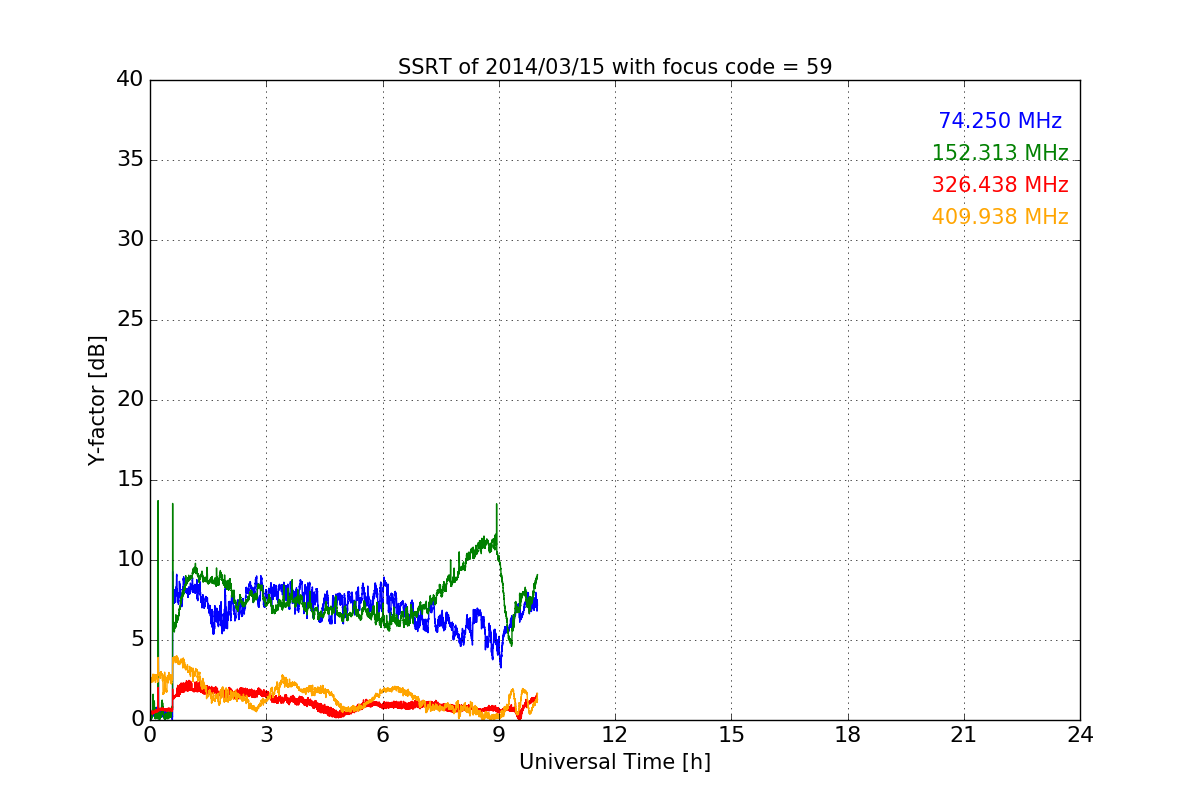Click the x-axis tick label 12
The height and width of the screenshot is (800, 1200).
coord(615,735)
